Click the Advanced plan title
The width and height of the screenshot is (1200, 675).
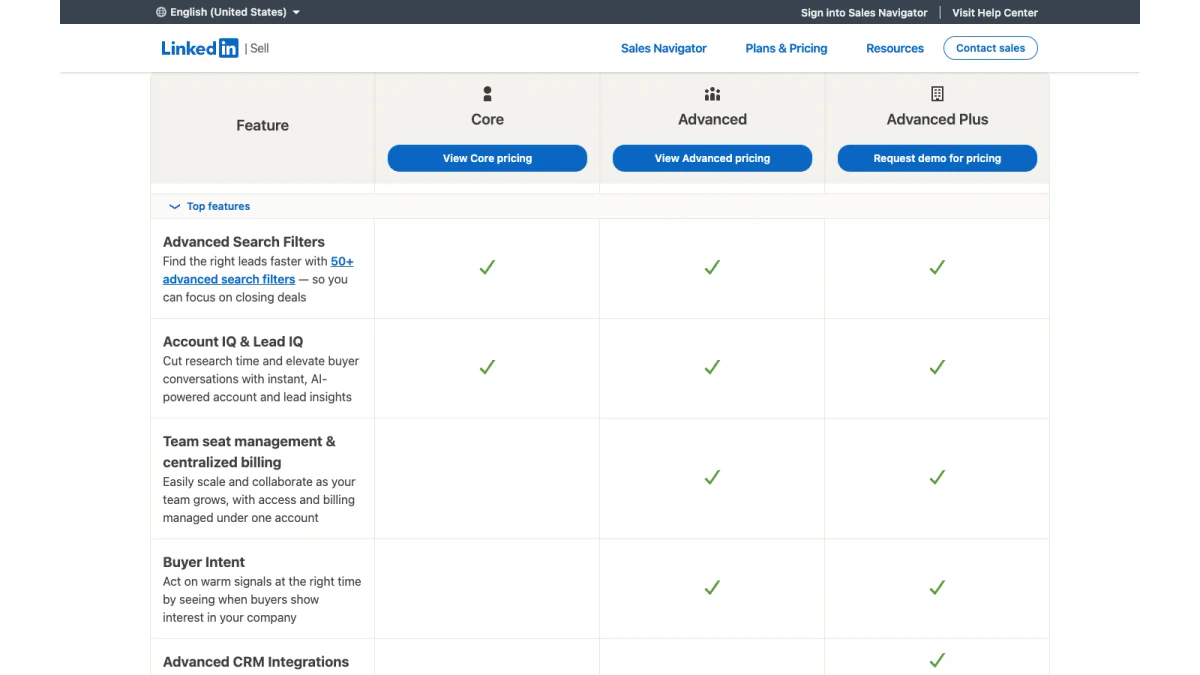[712, 119]
